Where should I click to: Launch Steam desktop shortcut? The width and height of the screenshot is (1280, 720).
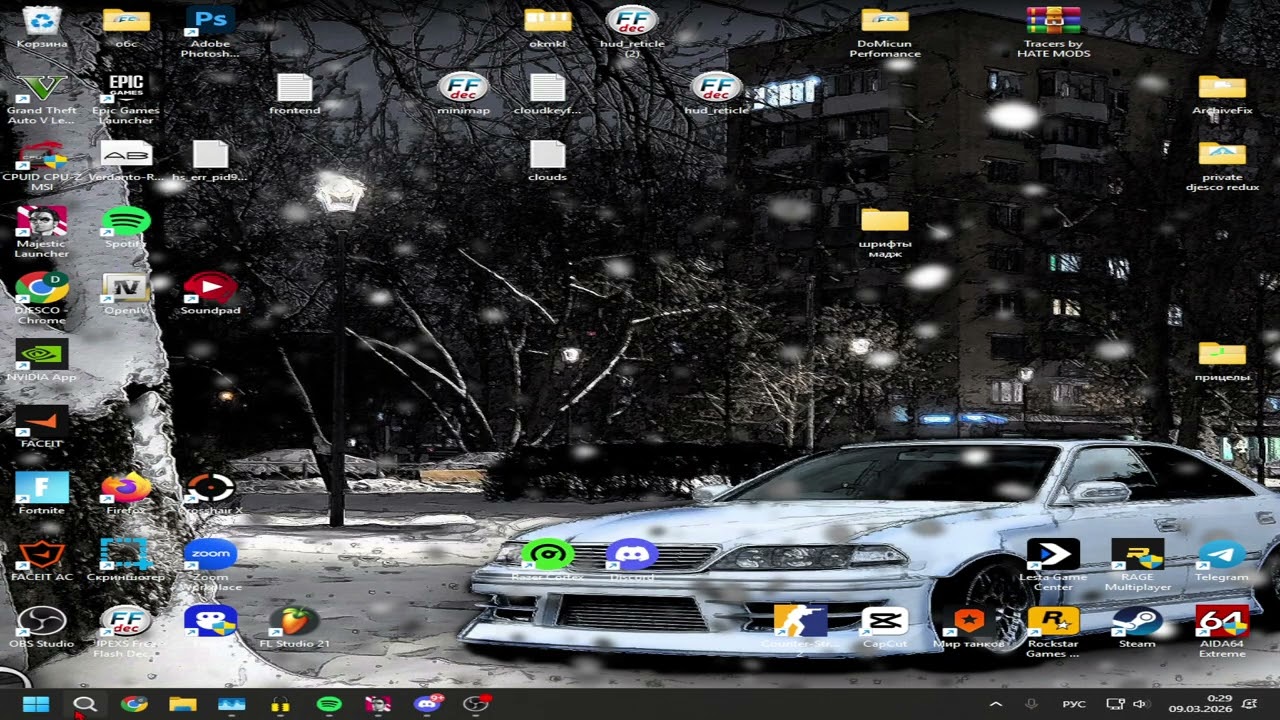click(x=1137, y=627)
